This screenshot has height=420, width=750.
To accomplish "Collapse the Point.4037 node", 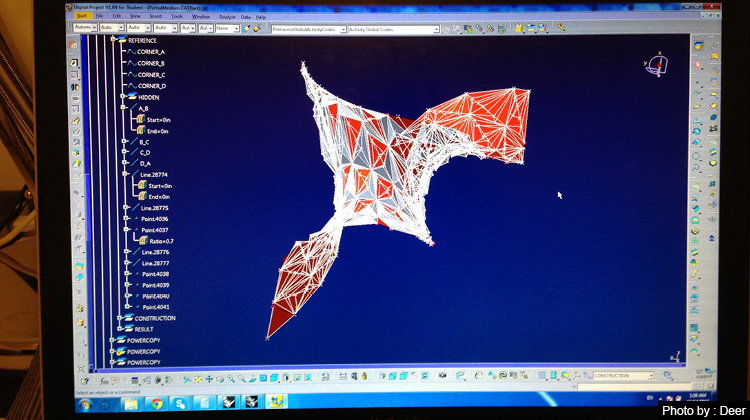I will pos(126,229).
